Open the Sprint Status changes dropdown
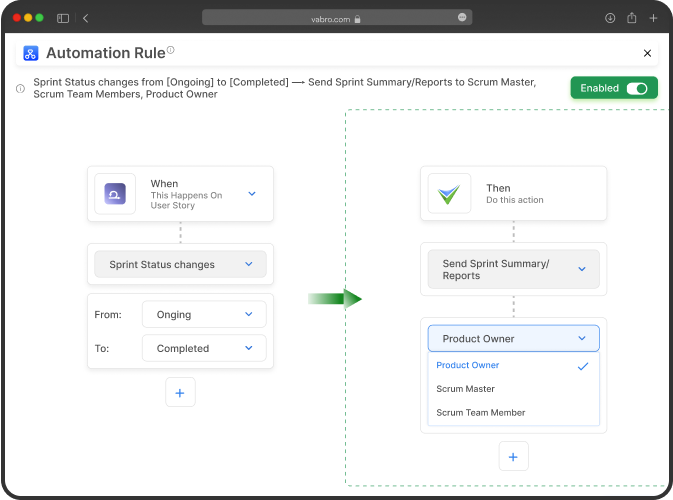Viewport: 673px width, 500px height. coord(180,265)
